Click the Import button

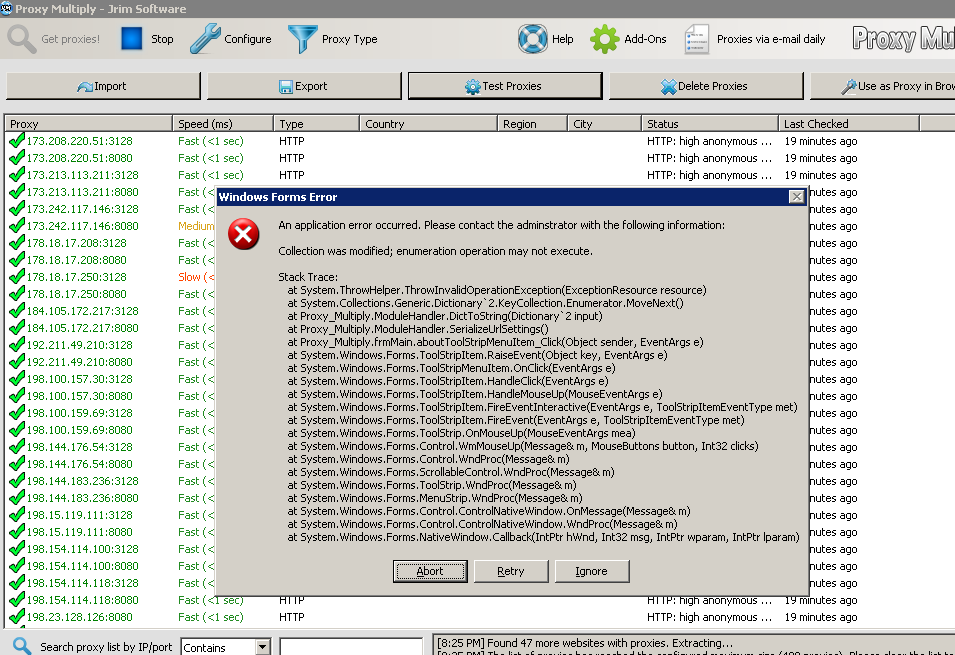click(x=103, y=86)
